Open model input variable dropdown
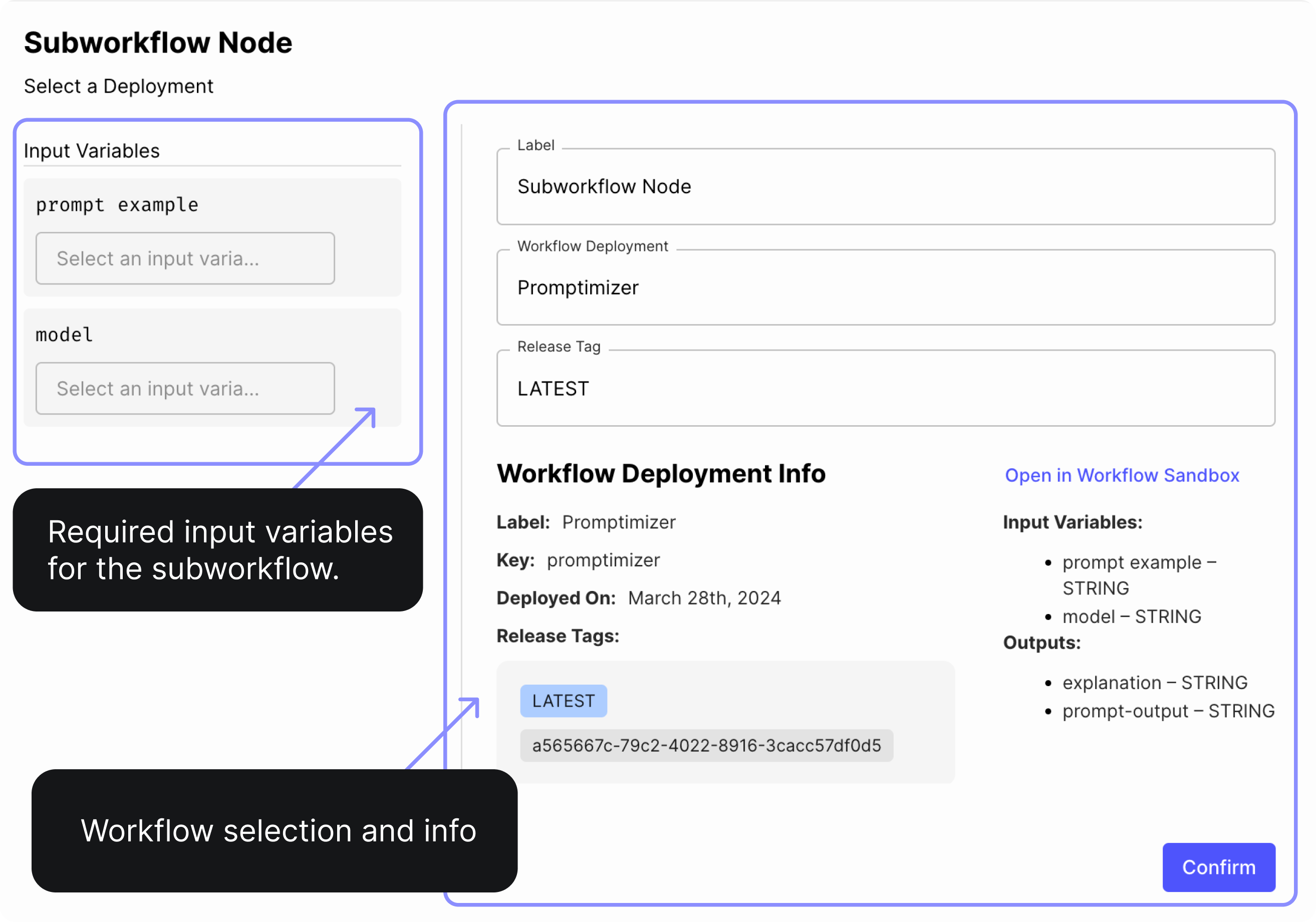This screenshot has width=1316, height=922. click(x=184, y=389)
